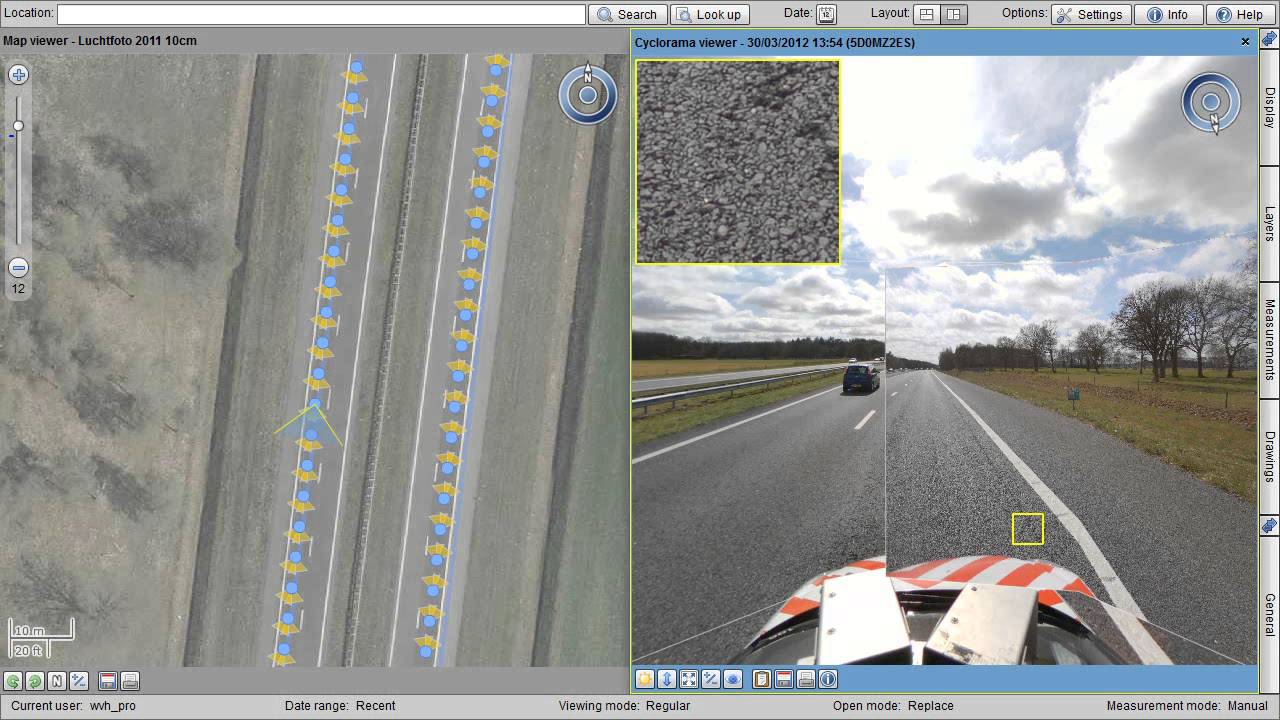Click the pin icon above Display tab
Viewport: 1280px width, 720px height.
(x=1269, y=38)
